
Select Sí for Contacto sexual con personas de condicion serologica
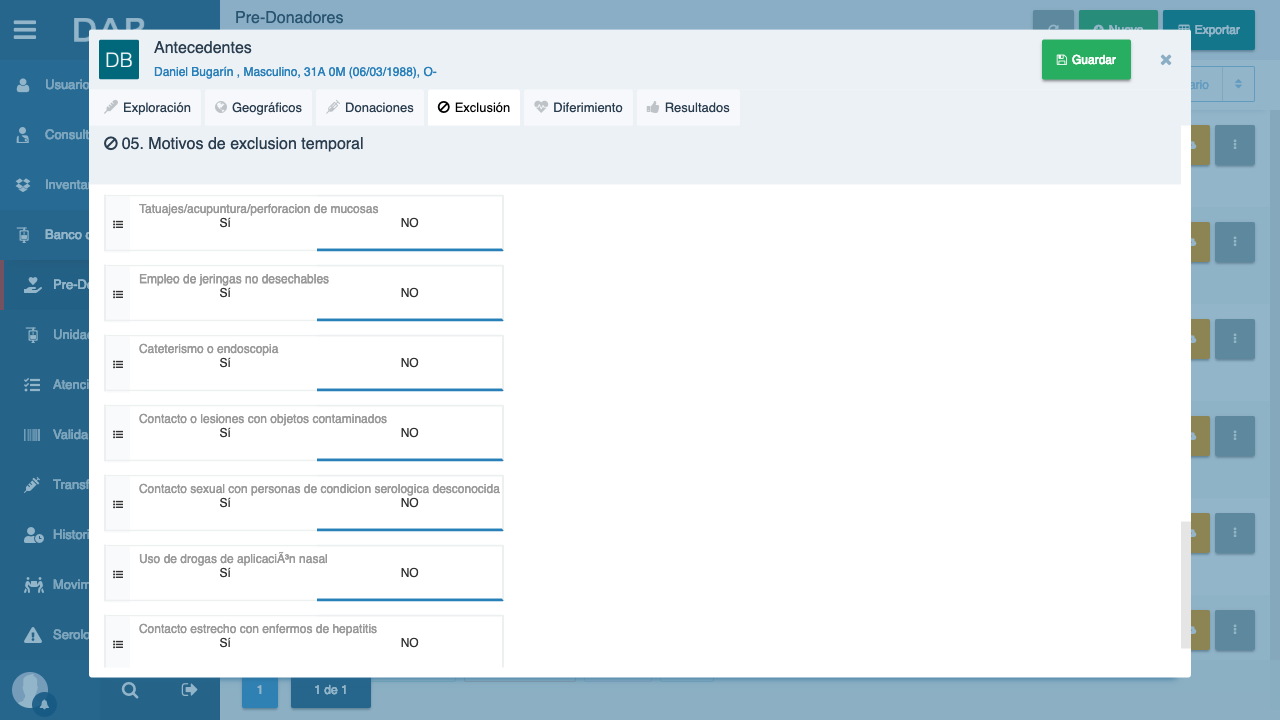coord(225,504)
